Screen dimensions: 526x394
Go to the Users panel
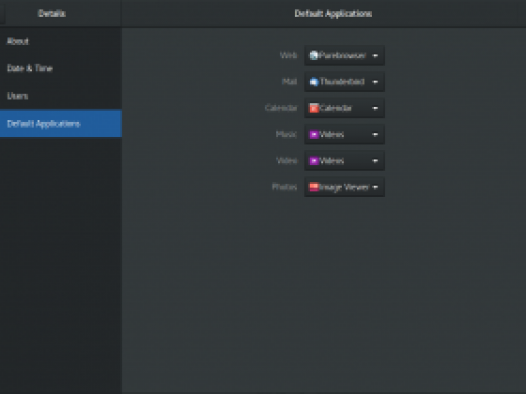pyautogui.click(x=61, y=96)
